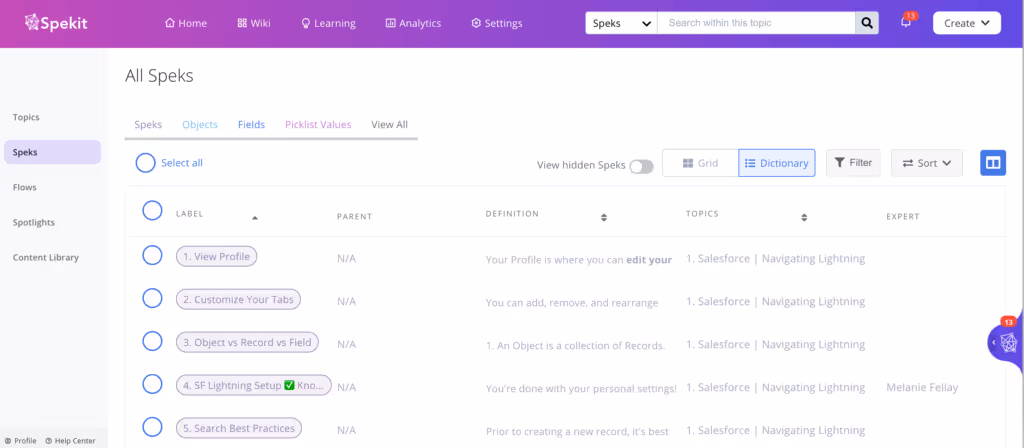Open the Help Center link
The image size is (1024, 448).
pos(71,441)
